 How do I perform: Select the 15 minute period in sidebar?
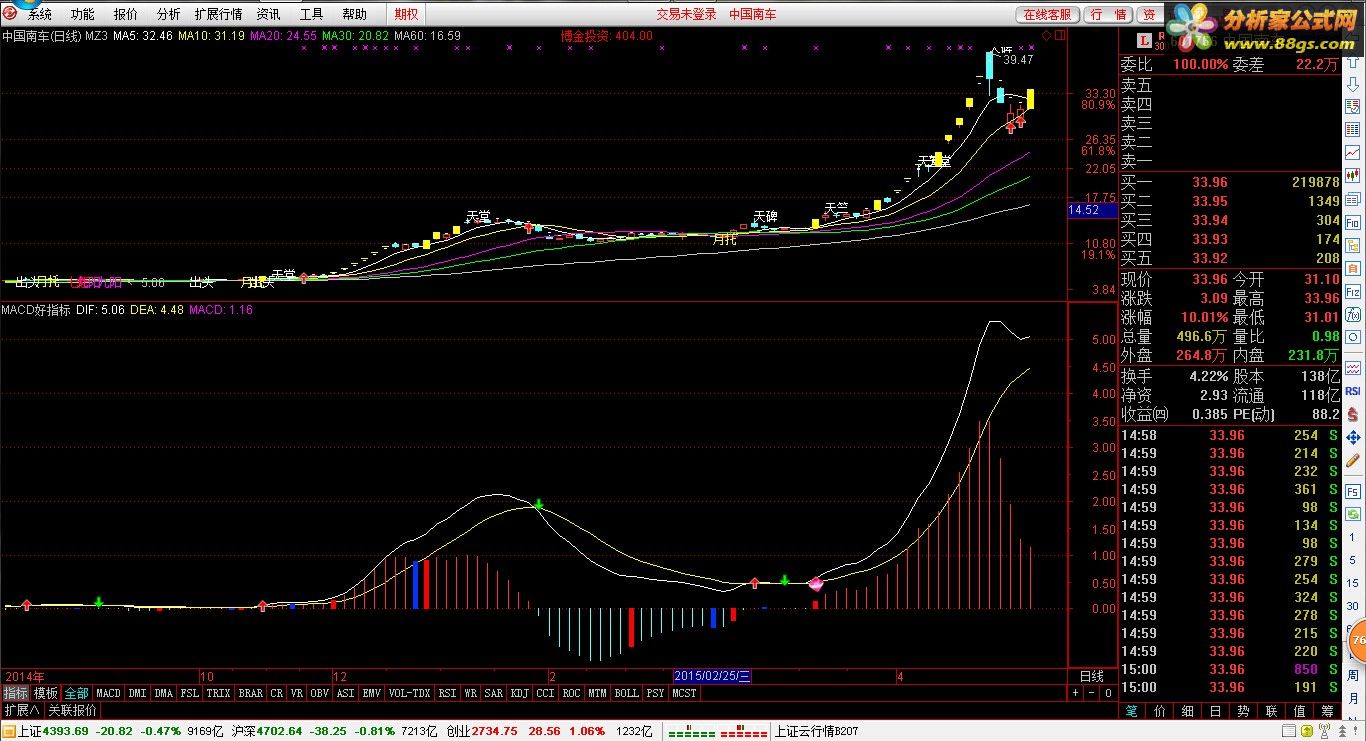1353,582
